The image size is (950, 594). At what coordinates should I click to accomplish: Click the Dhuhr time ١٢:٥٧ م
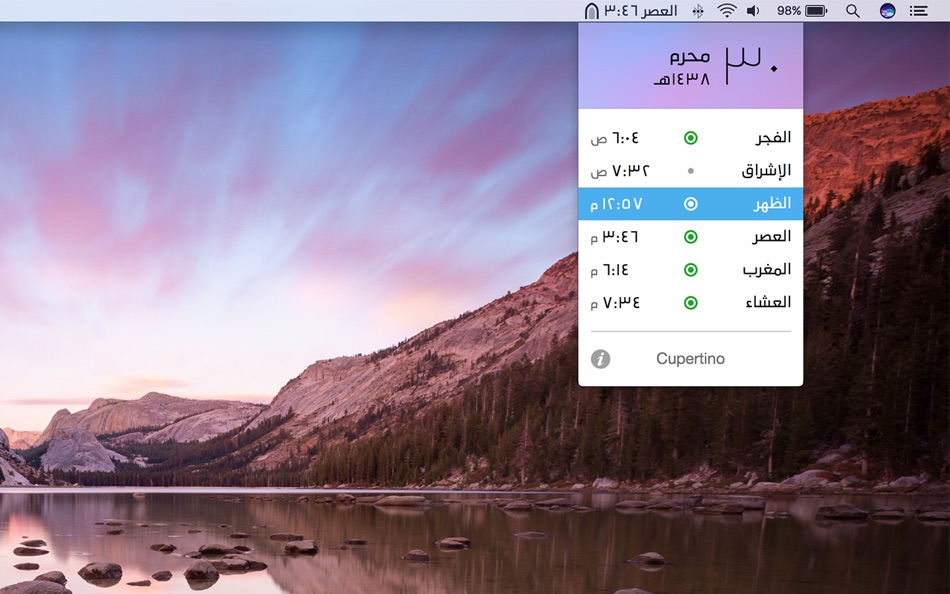pos(616,204)
